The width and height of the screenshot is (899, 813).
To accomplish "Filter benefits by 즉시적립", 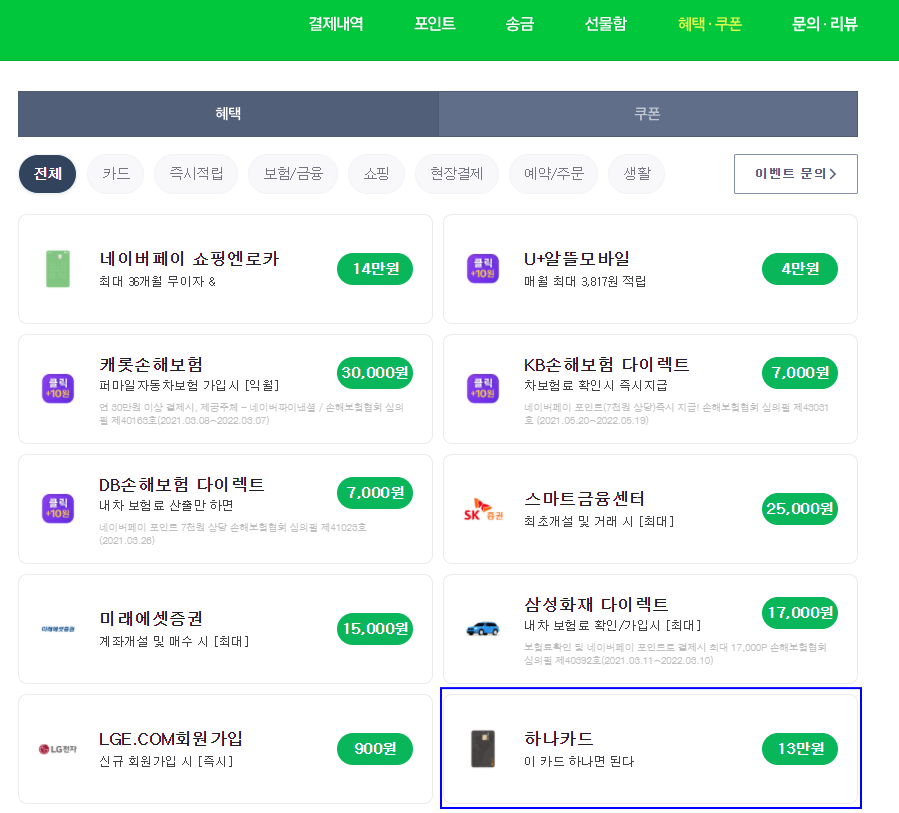I will click(196, 174).
